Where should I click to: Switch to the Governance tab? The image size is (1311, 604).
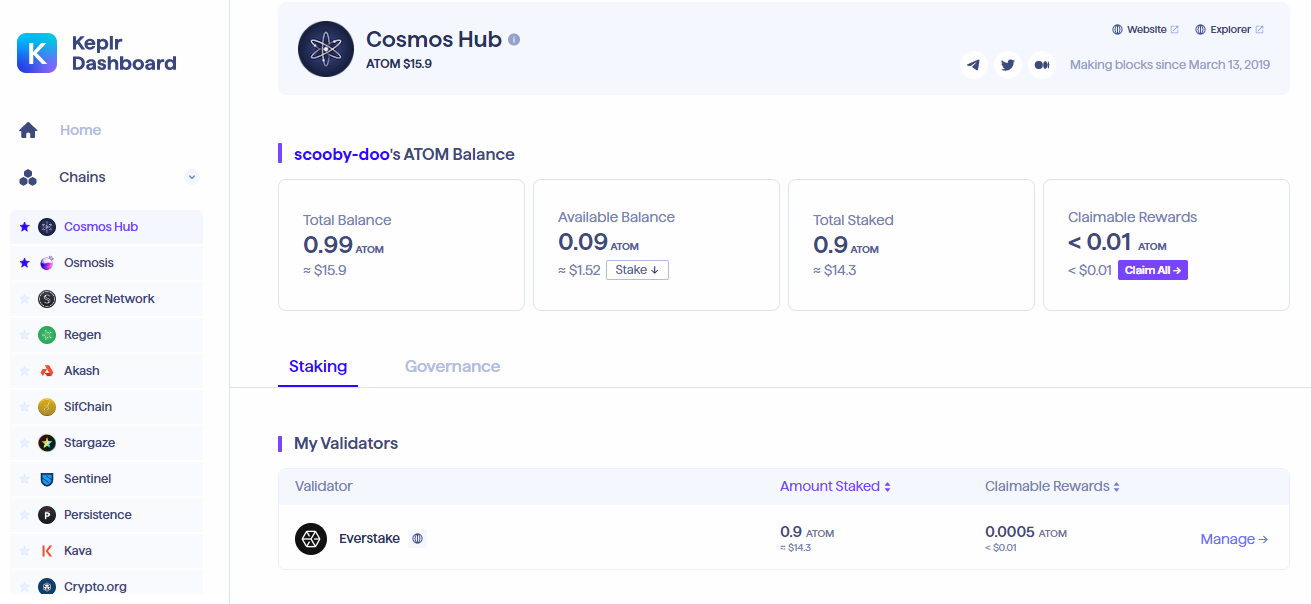click(x=452, y=367)
